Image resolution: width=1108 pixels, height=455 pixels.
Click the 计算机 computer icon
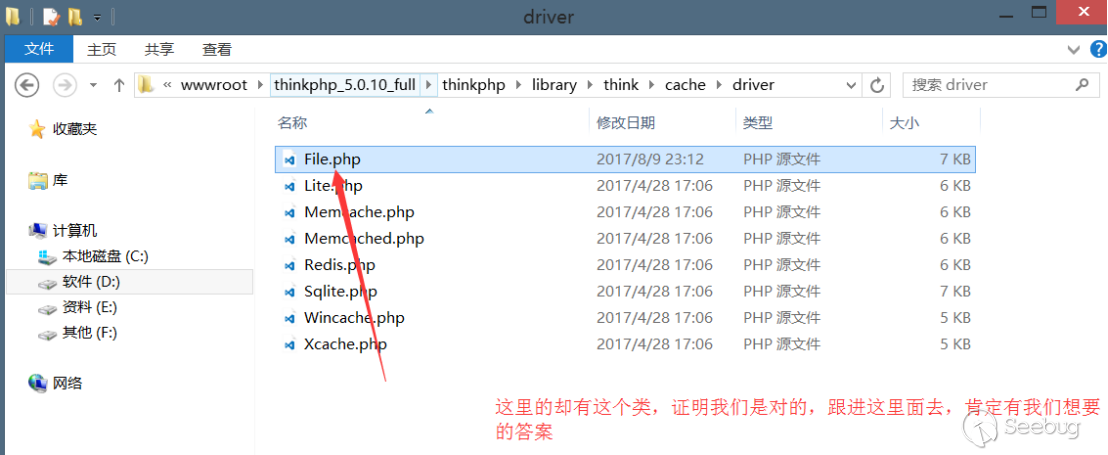coord(37,230)
